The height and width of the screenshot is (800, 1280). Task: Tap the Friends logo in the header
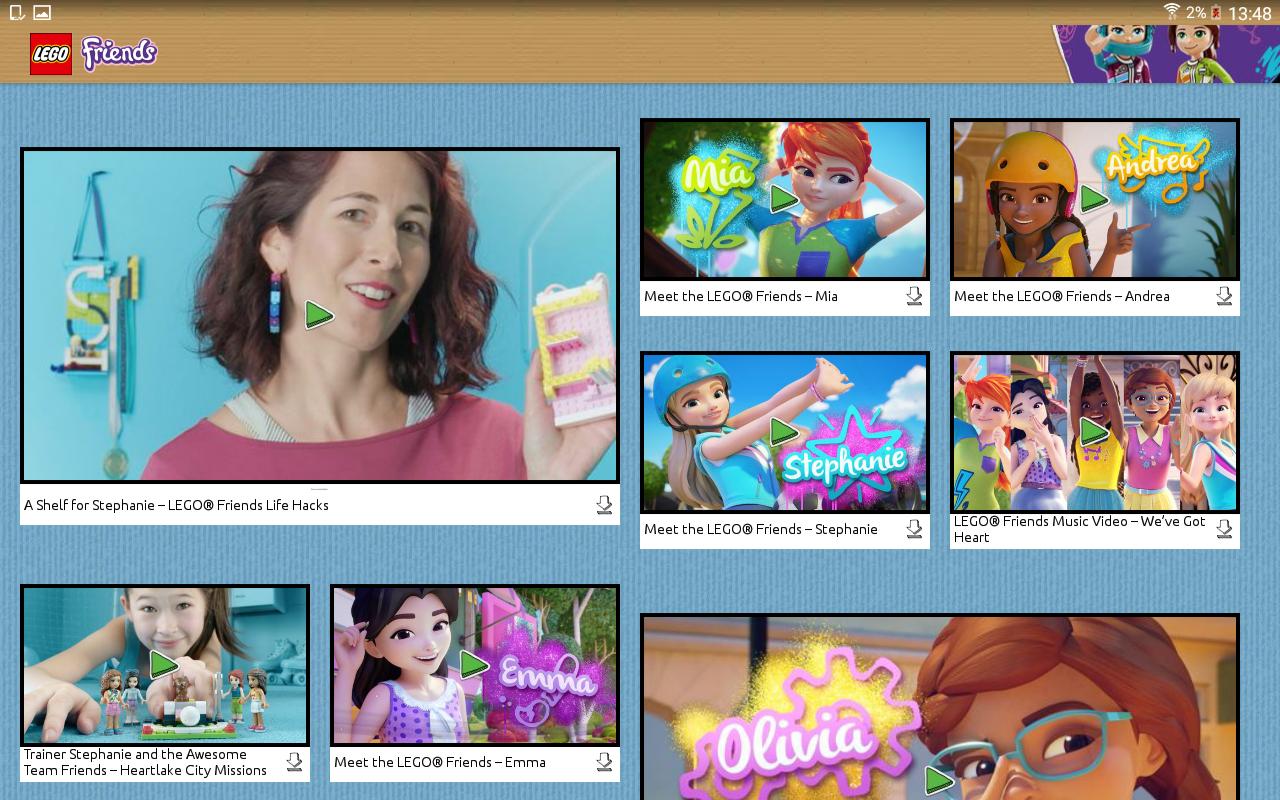[119, 53]
